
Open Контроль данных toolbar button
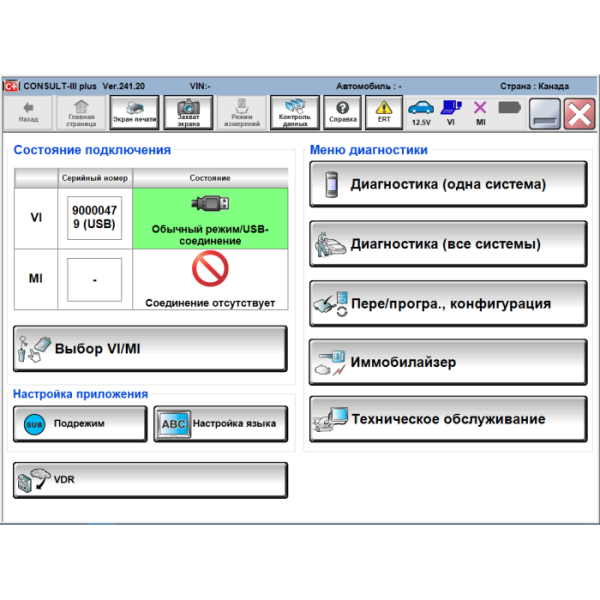pyautogui.click(x=295, y=112)
